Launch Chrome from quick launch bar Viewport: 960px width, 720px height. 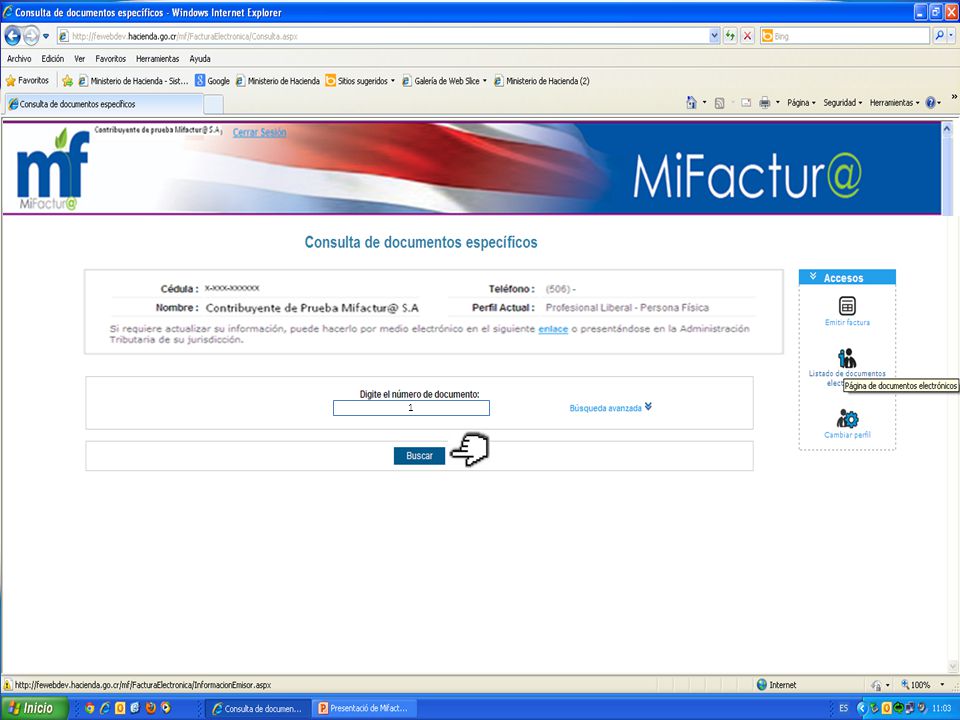click(90, 708)
